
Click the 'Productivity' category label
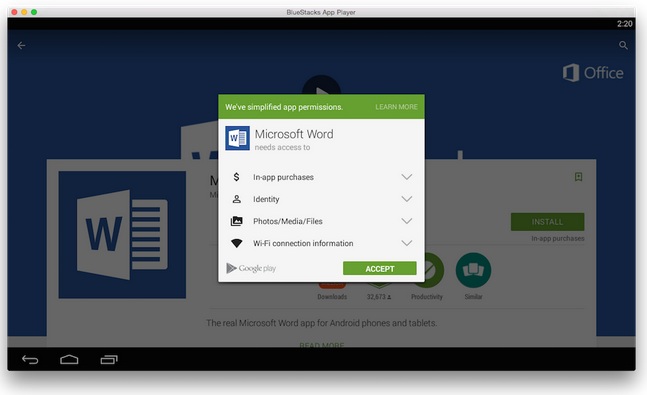[x=427, y=297]
